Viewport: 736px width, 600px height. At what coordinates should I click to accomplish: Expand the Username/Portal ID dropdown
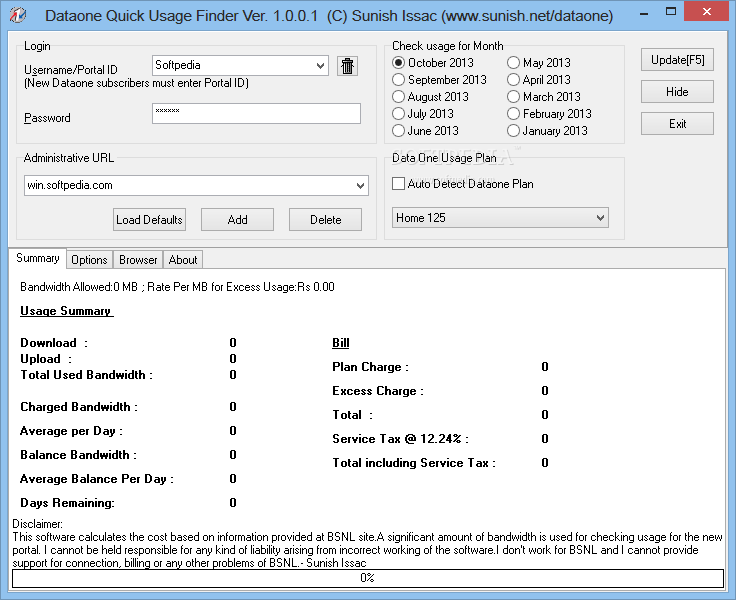(x=321, y=66)
